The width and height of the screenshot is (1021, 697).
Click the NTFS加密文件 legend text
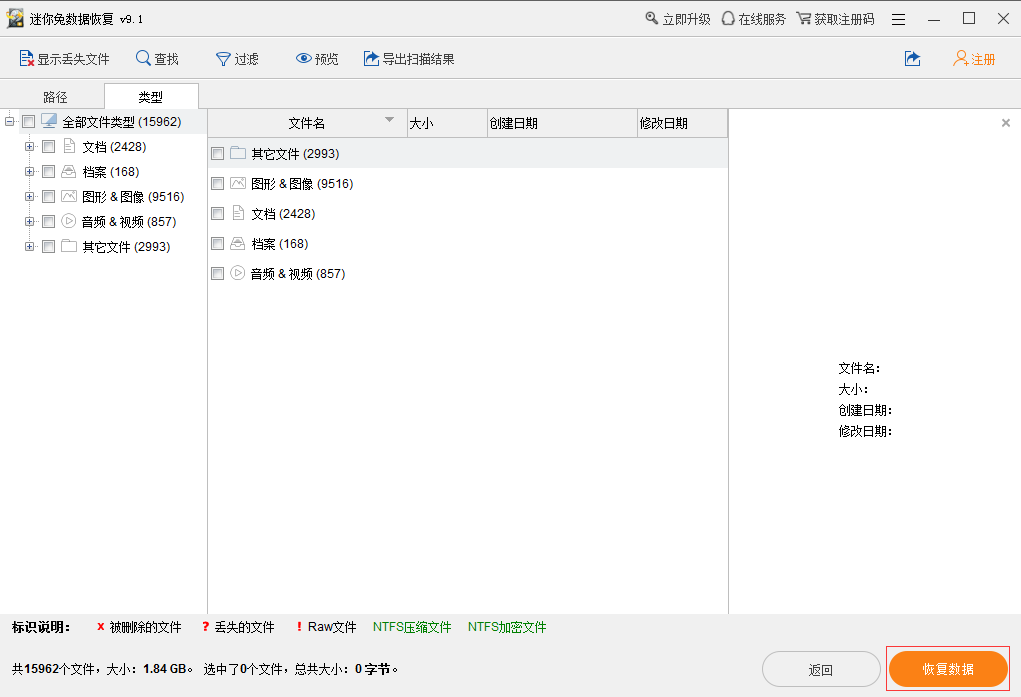click(507, 627)
